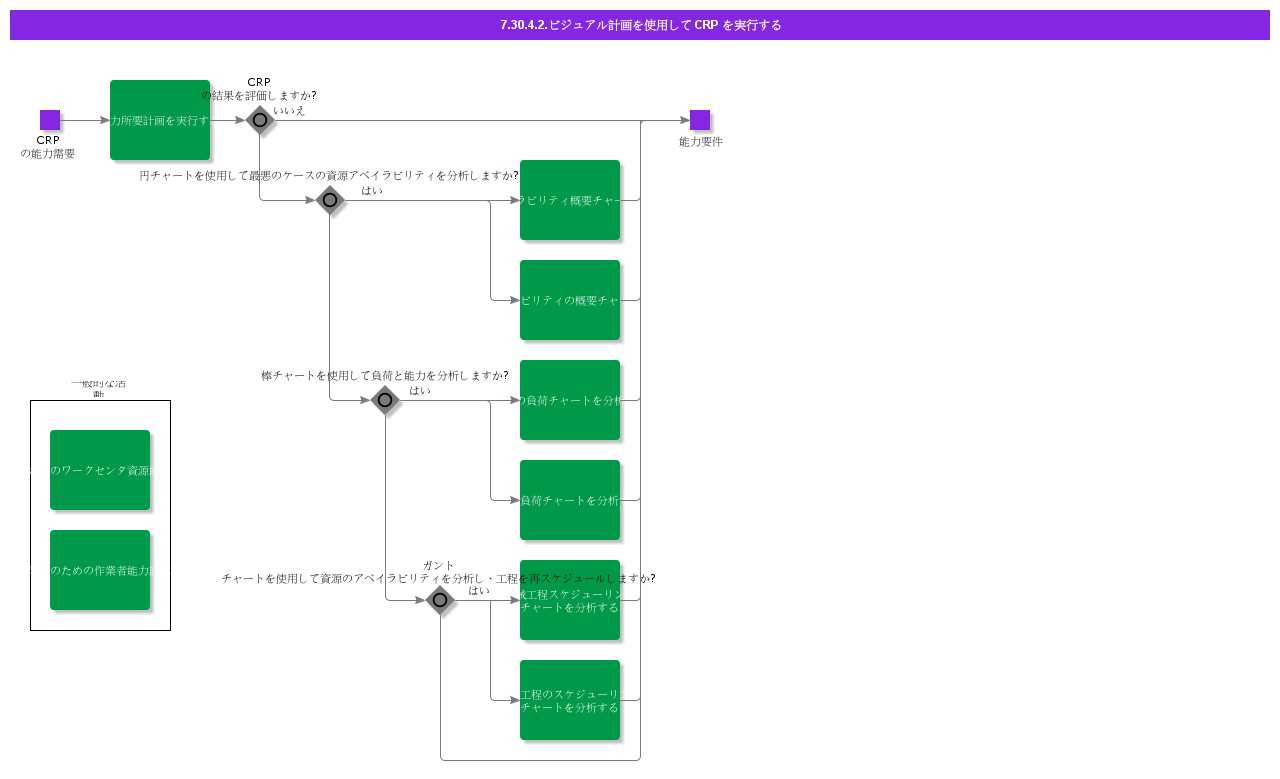Image resolution: width=1280 pixels, height=779 pixels.
Task: Click the 一般的な活動 group label
Action: 99,388
